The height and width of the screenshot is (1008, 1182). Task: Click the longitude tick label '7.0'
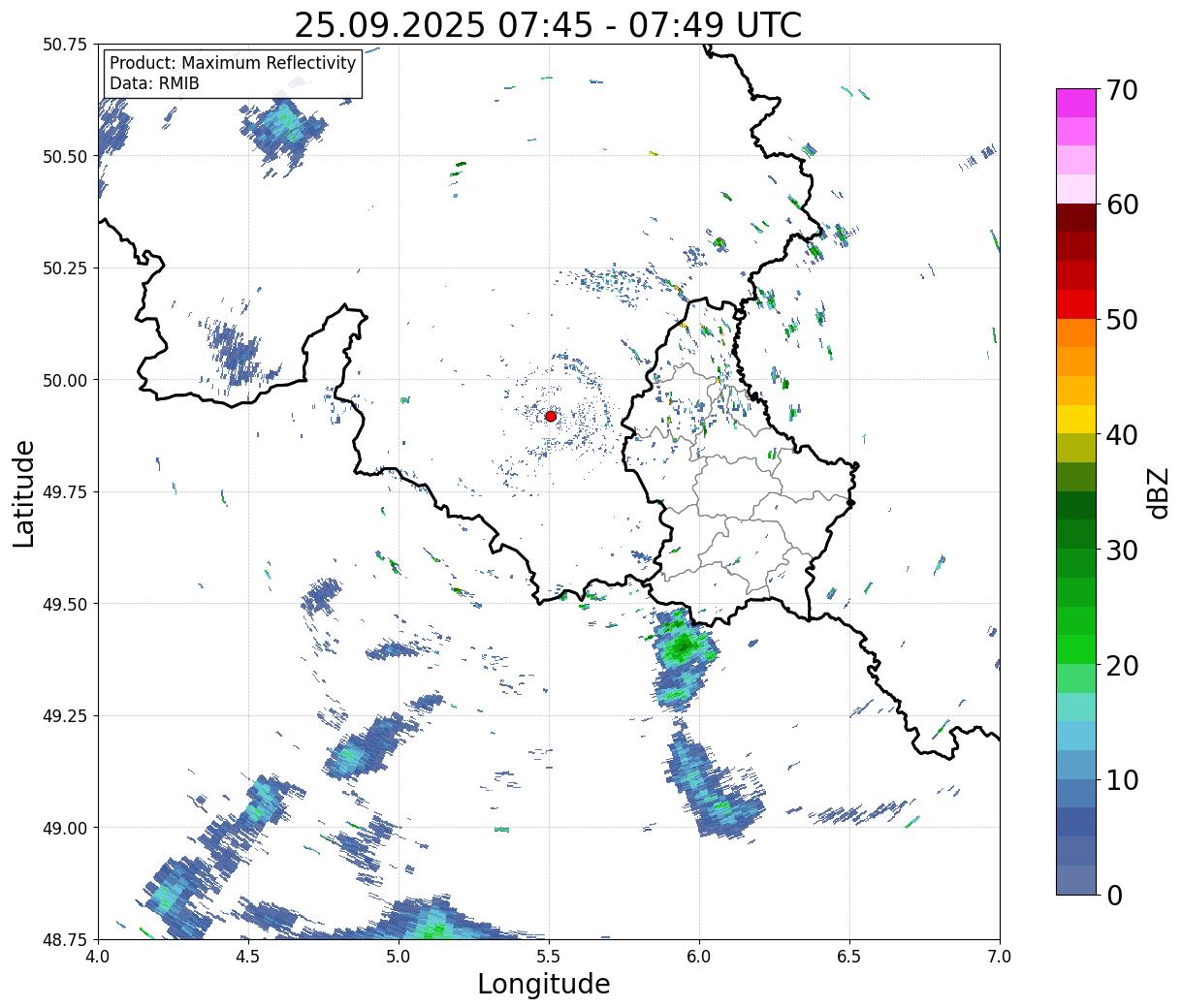point(1000,957)
